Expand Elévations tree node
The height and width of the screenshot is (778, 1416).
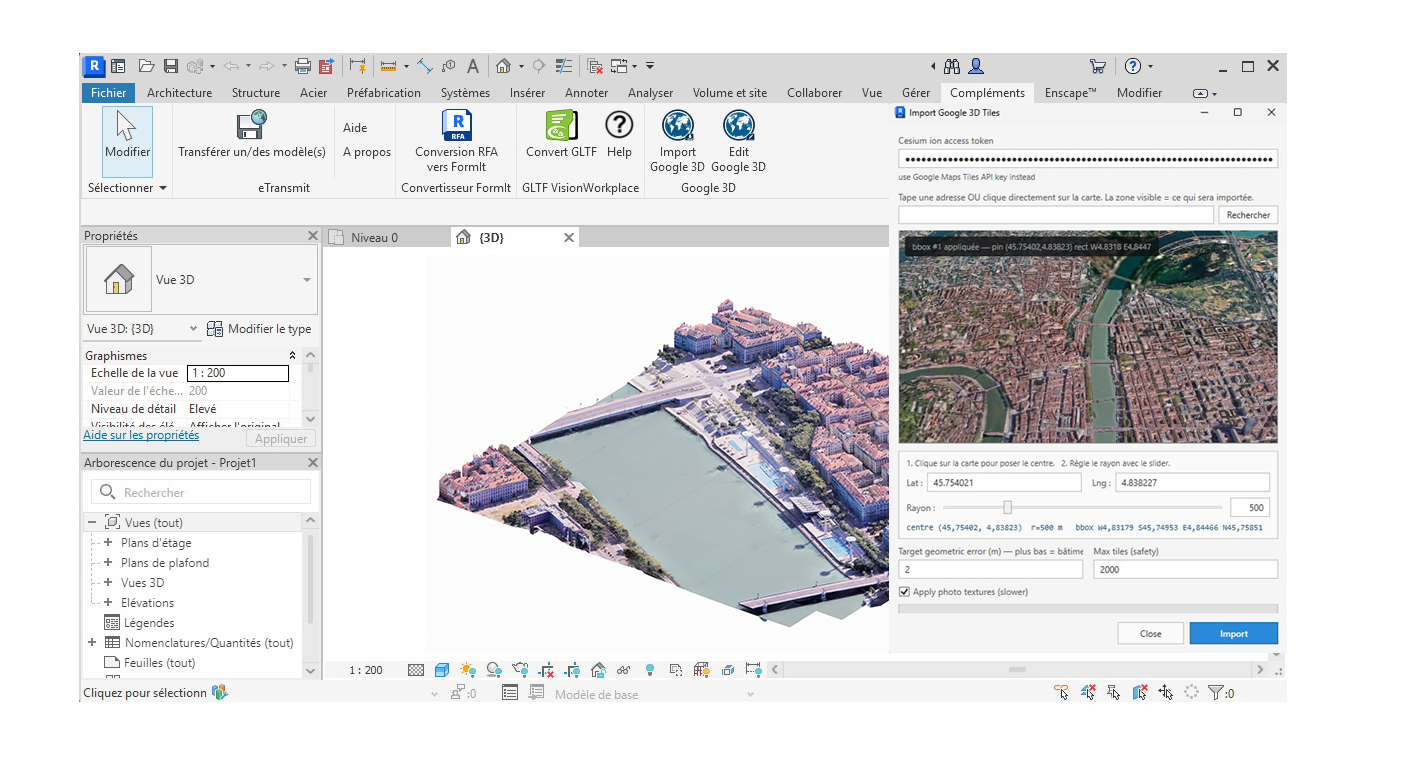[108, 603]
